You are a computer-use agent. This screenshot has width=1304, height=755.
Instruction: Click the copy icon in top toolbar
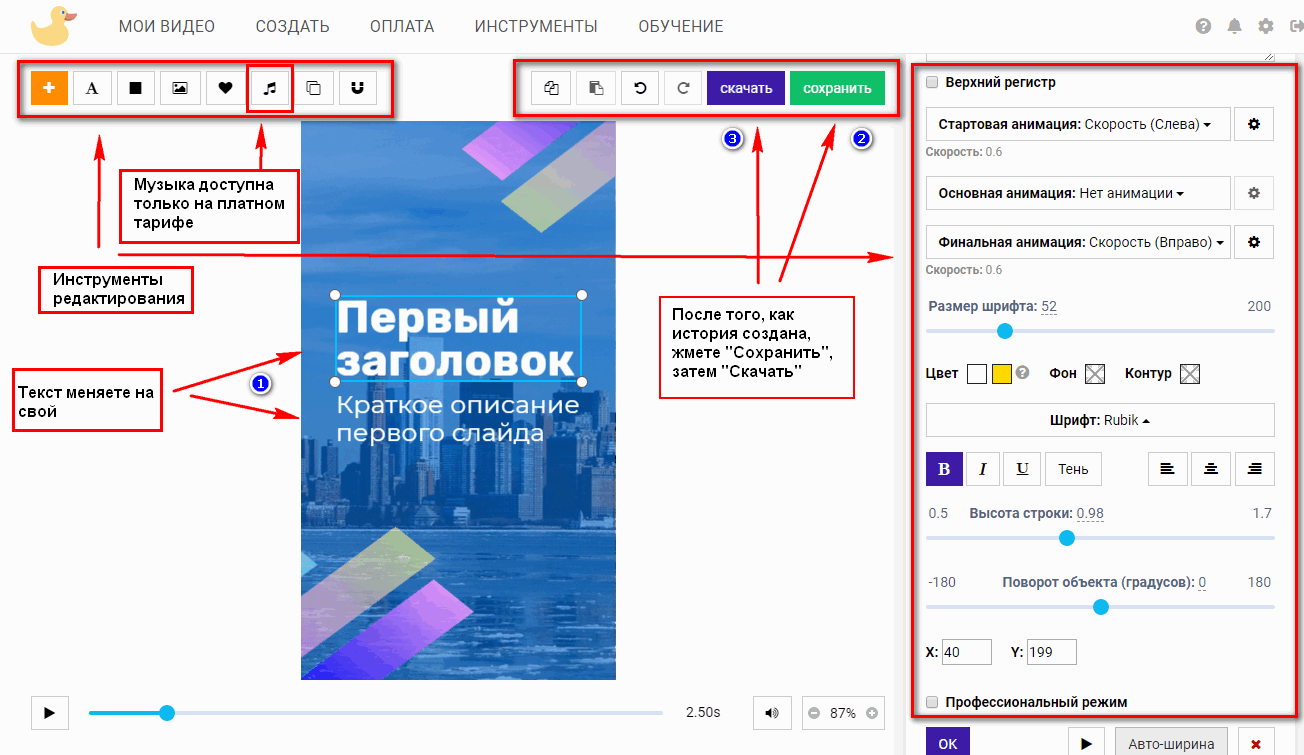pyautogui.click(x=551, y=88)
